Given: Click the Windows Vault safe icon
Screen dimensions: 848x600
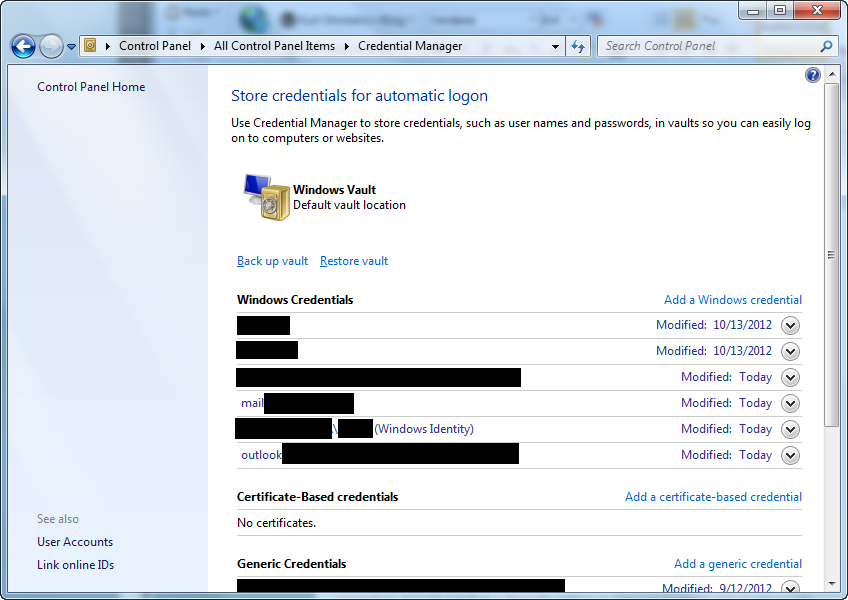Looking at the screenshot, I should (264, 196).
